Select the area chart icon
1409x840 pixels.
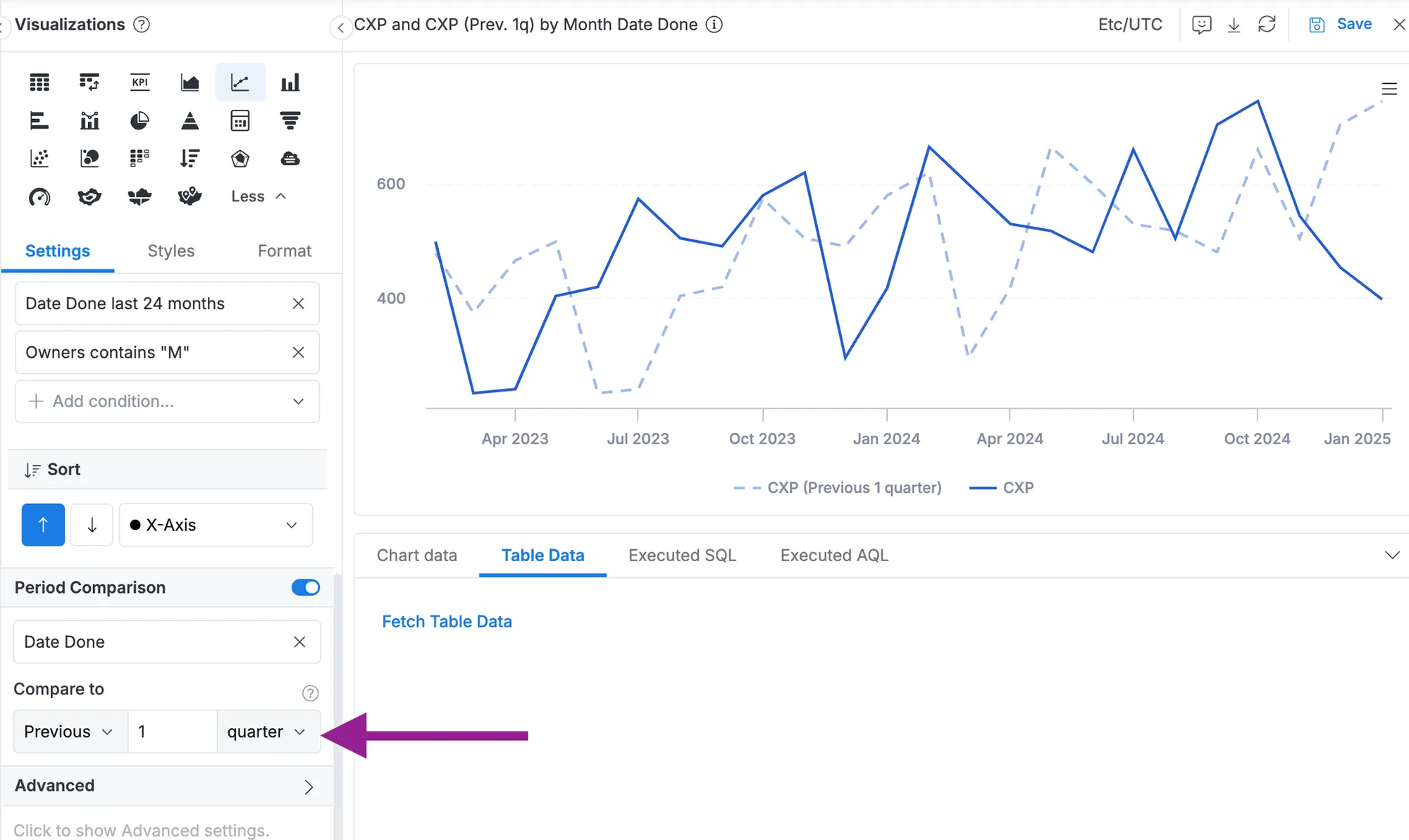190,82
